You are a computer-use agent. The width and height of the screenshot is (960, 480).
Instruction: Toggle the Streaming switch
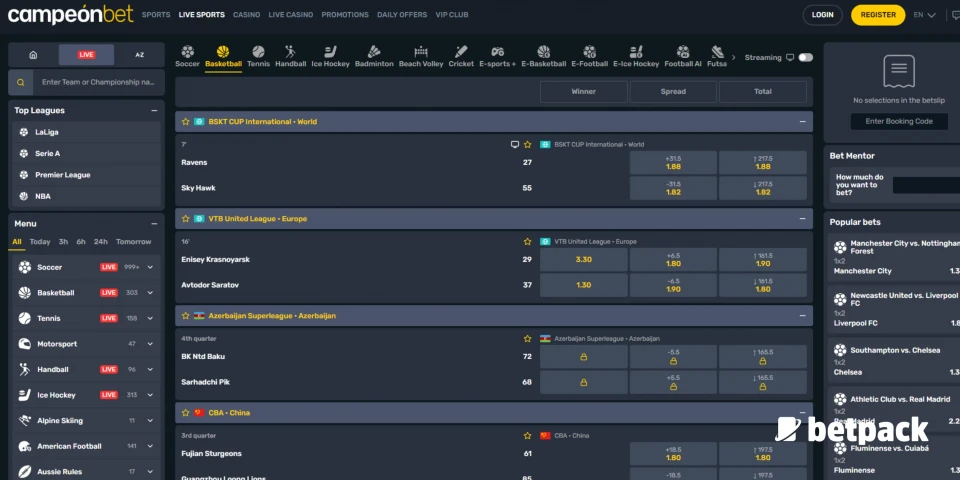pos(805,58)
